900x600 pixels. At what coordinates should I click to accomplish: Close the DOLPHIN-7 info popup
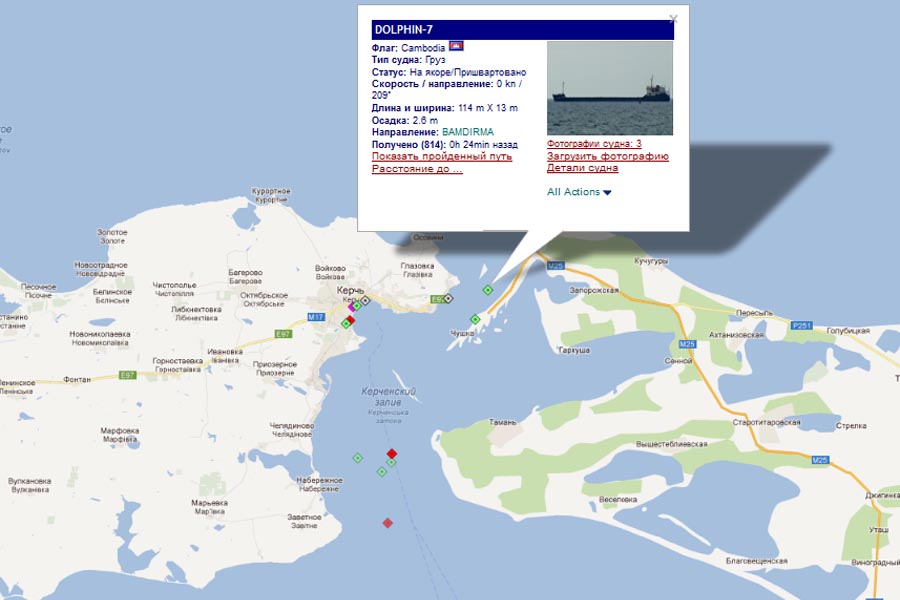pyautogui.click(x=673, y=18)
